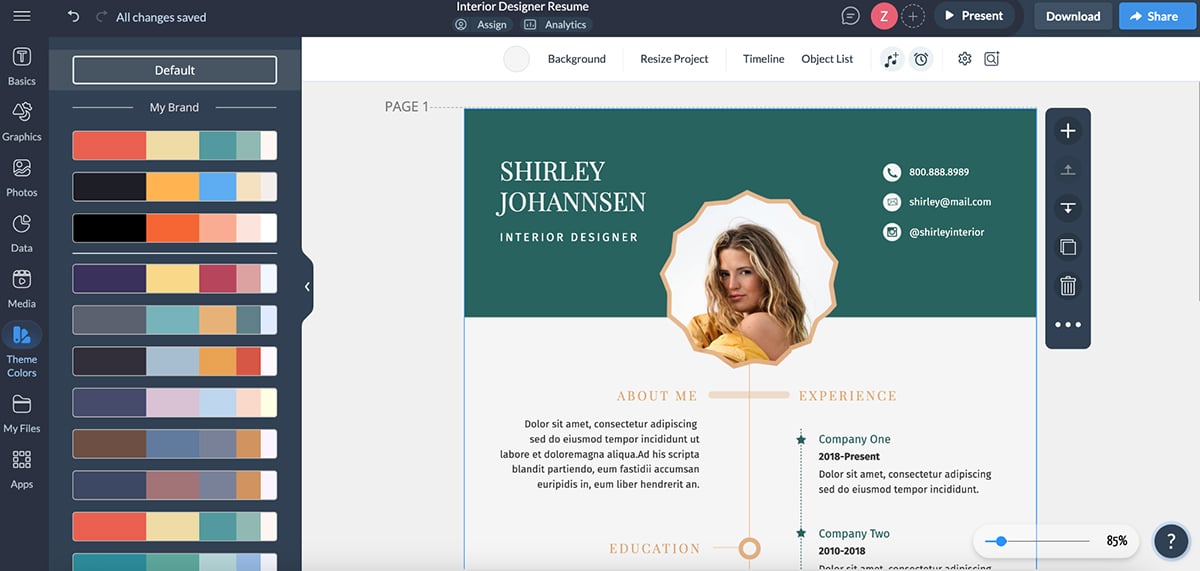
Task: Click the background color circle swatch
Action: (x=516, y=59)
